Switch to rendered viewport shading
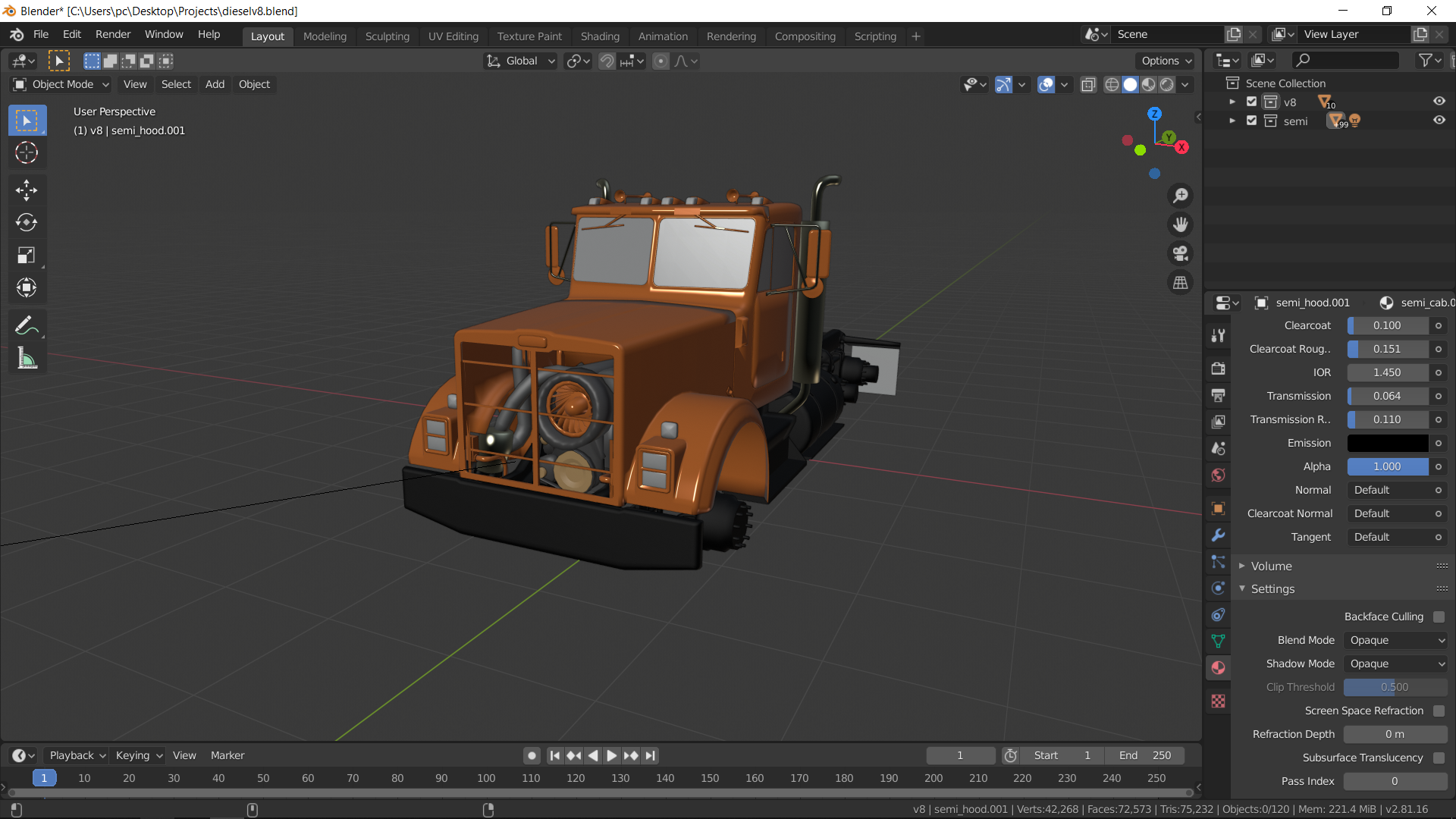Viewport: 1456px width, 819px height. click(1167, 85)
